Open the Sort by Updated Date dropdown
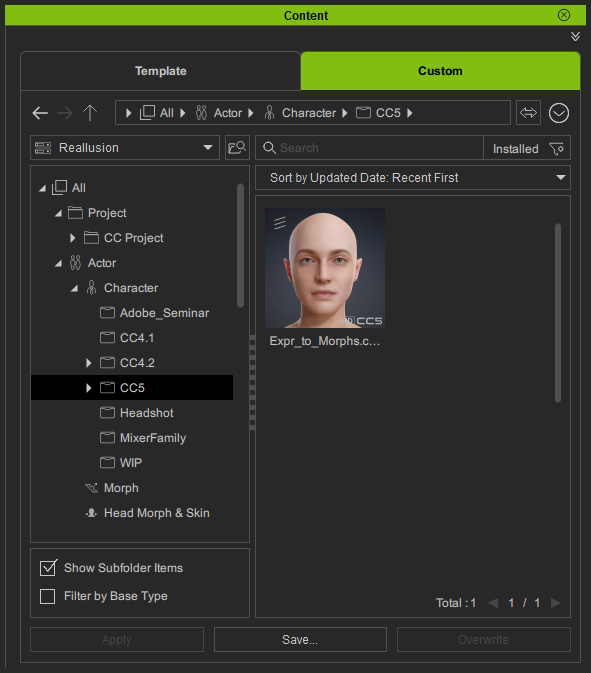The image size is (591, 673). pyautogui.click(x=413, y=178)
